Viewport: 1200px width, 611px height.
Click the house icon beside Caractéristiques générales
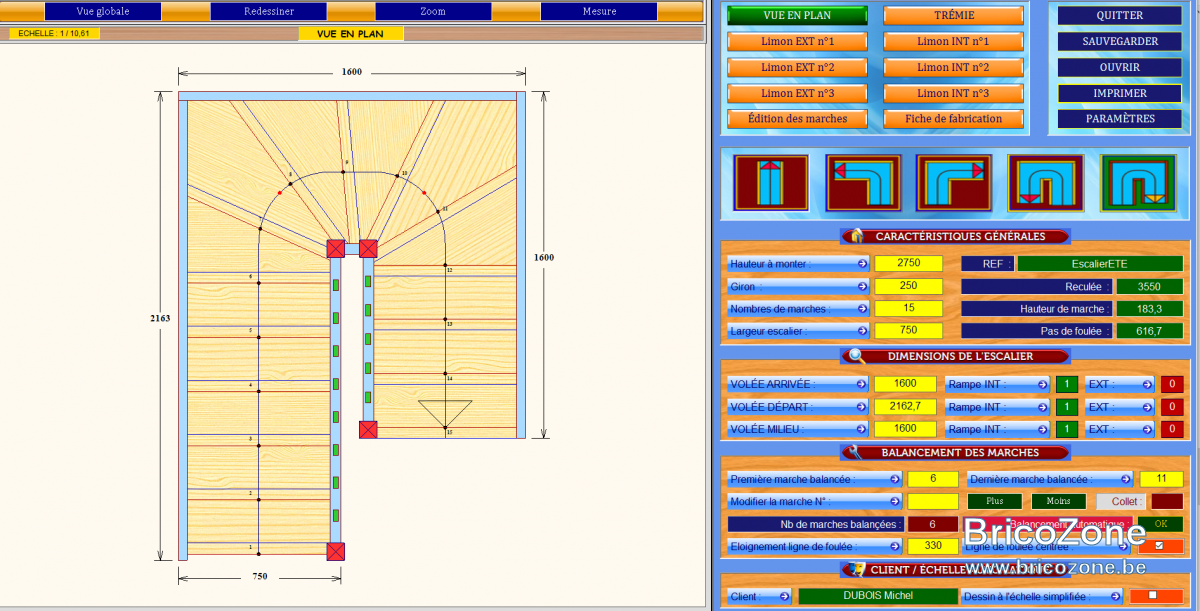pyautogui.click(x=856, y=237)
